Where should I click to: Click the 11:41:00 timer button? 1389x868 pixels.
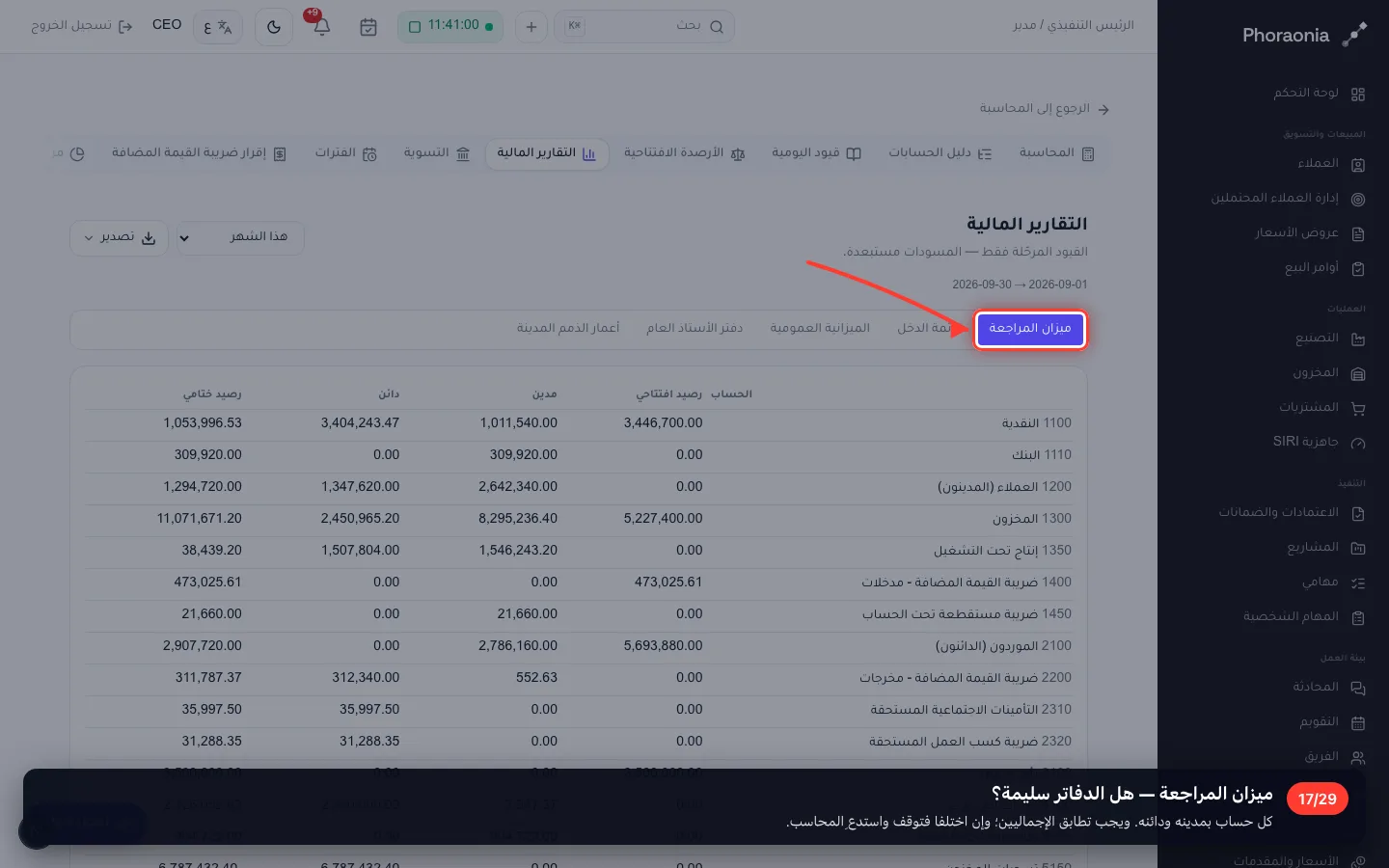pos(450,26)
